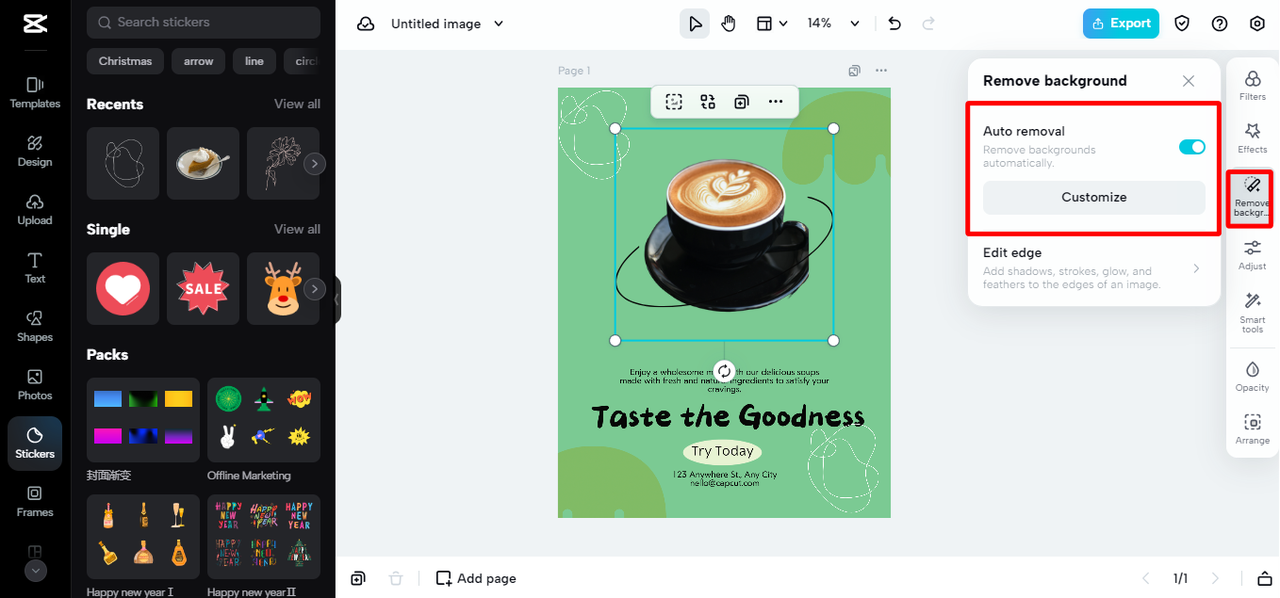Select the pointer Select tool
Viewport: 1280px width, 598px height.
(x=695, y=24)
